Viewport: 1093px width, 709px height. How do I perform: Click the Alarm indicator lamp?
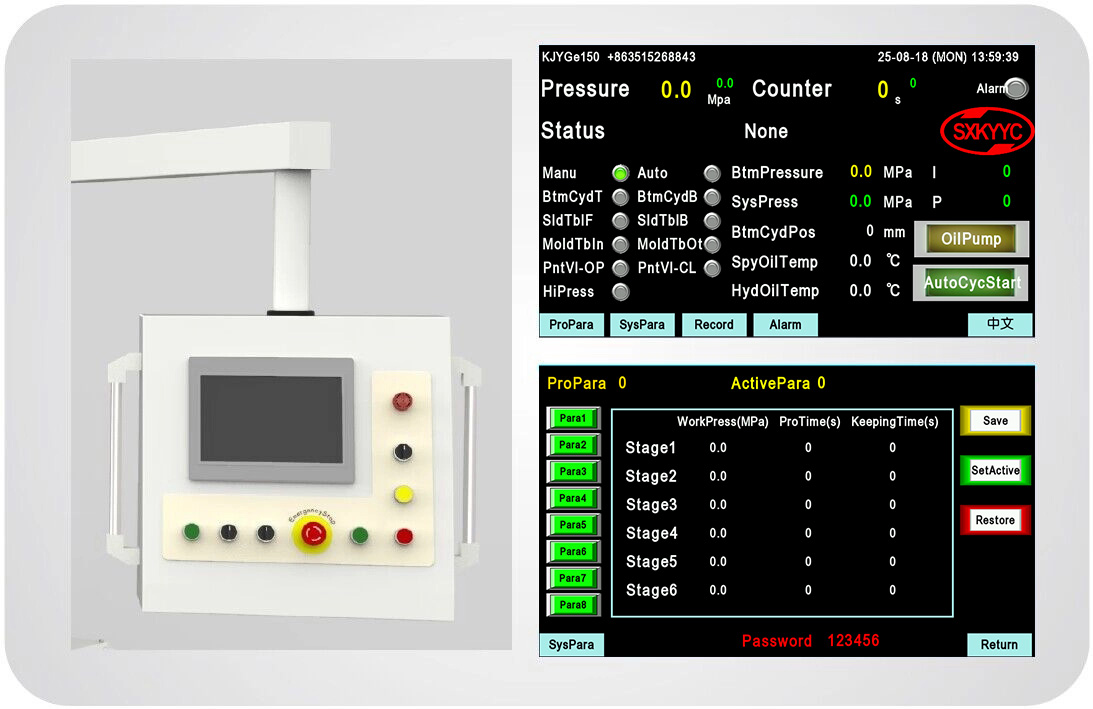[x=1016, y=89]
